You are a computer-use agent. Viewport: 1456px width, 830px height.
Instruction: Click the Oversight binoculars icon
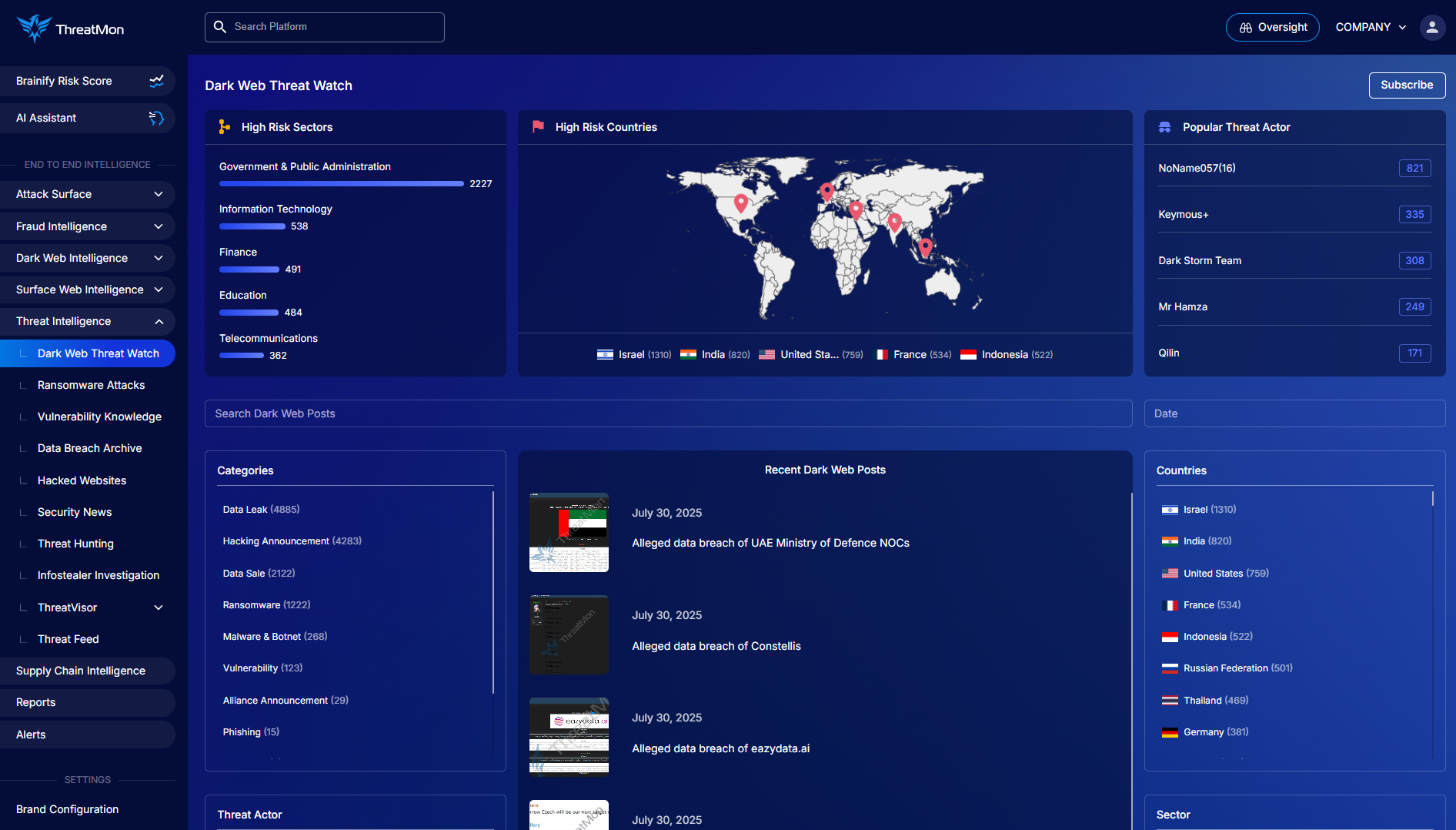click(1246, 28)
